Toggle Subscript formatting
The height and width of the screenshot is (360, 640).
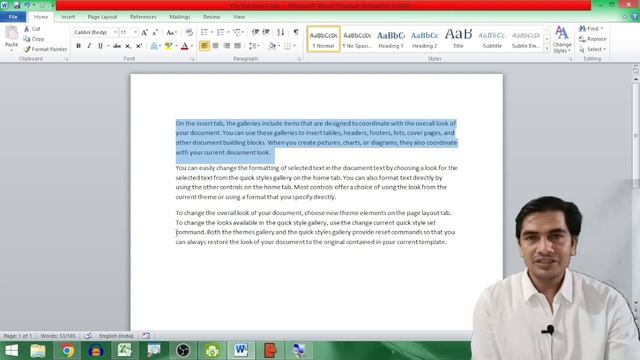point(128,46)
